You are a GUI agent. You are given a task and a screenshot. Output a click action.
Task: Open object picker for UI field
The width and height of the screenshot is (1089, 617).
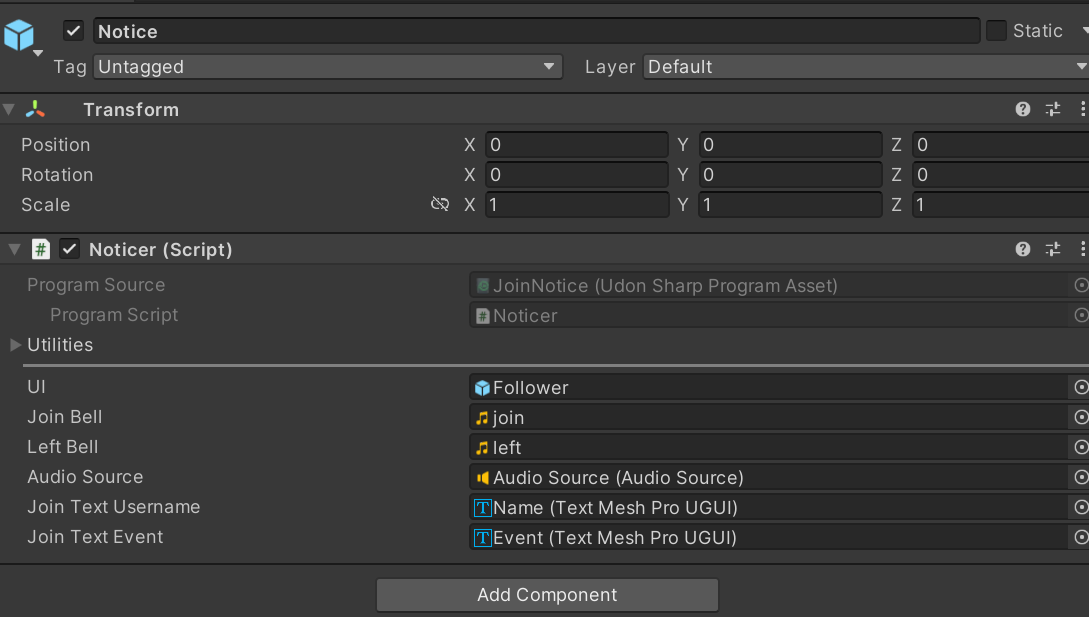tap(1080, 388)
